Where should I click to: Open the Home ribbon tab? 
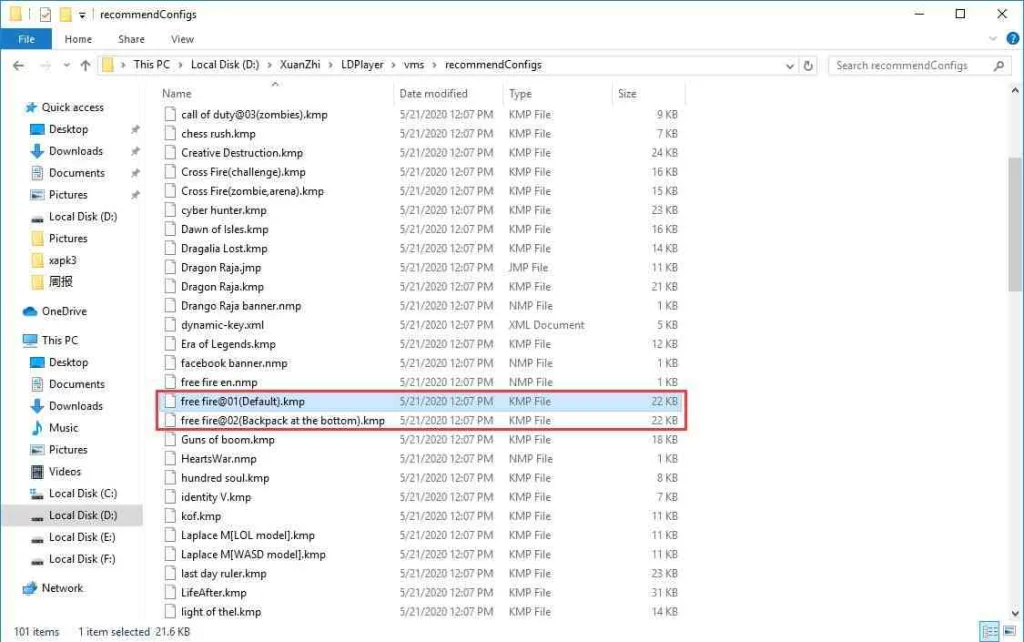click(78, 39)
